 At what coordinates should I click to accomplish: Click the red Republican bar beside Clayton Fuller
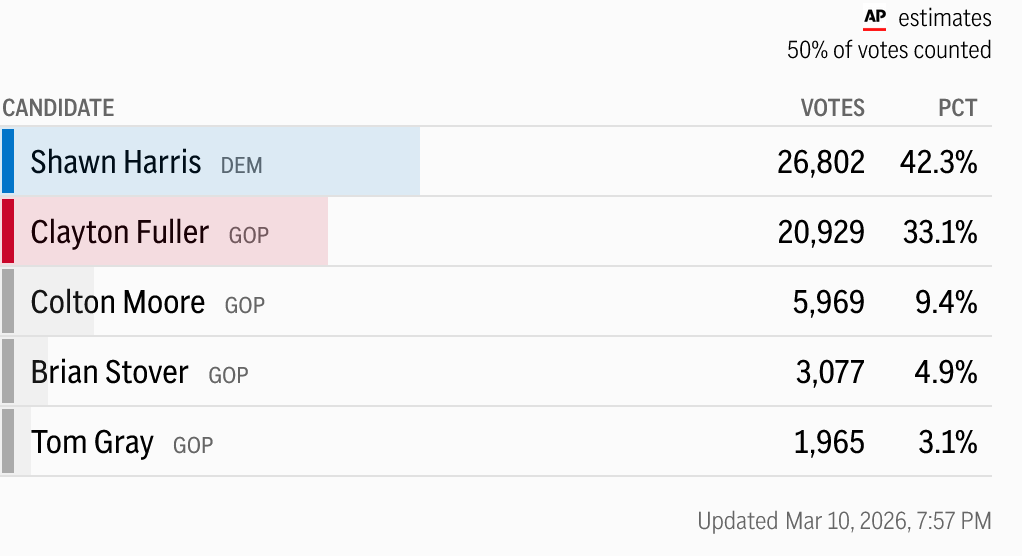point(7,231)
